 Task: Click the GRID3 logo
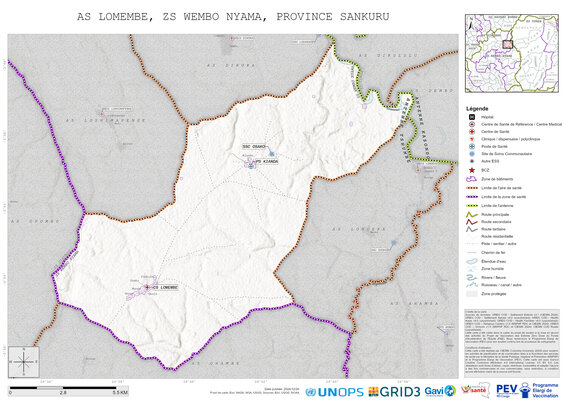tap(395, 392)
